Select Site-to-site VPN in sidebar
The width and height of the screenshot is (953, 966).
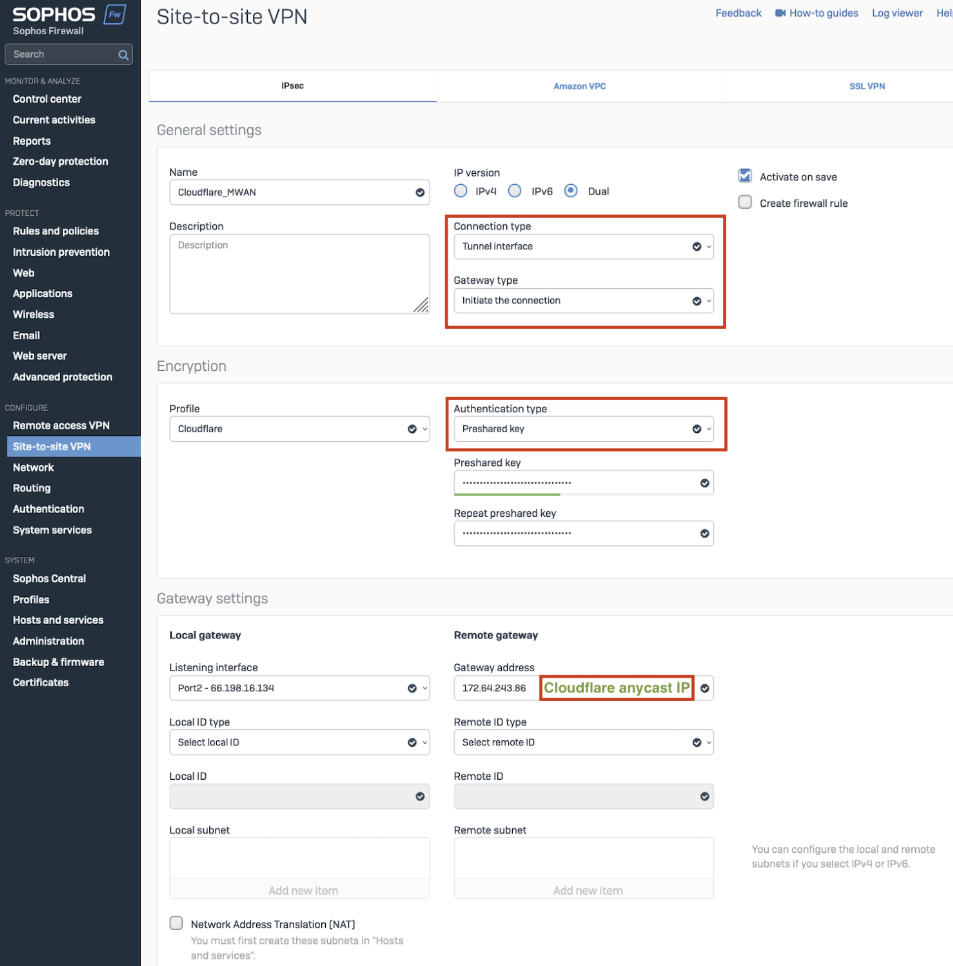tap(73, 447)
